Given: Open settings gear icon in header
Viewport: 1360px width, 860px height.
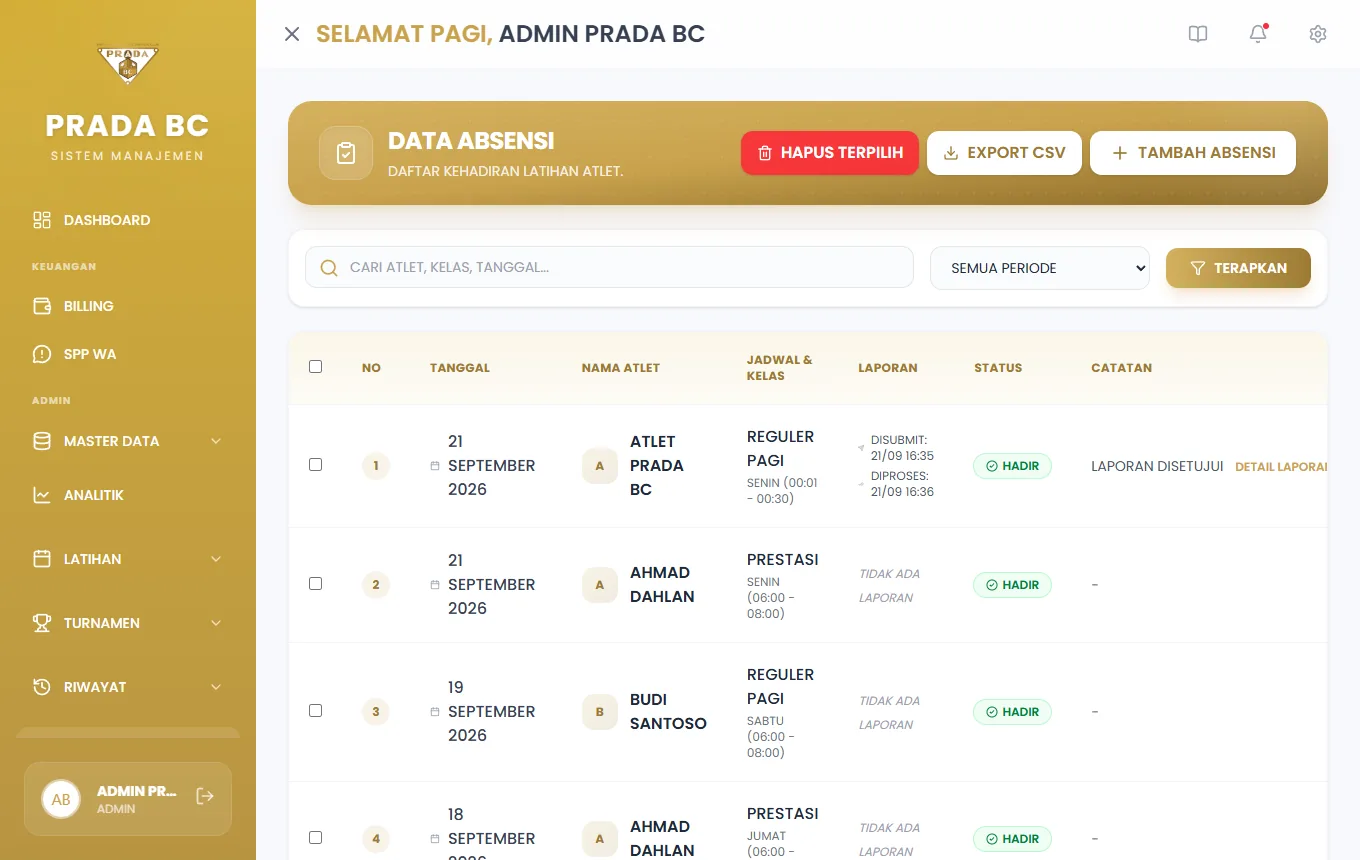Looking at the screenshot, I should tap(1318, 34).
